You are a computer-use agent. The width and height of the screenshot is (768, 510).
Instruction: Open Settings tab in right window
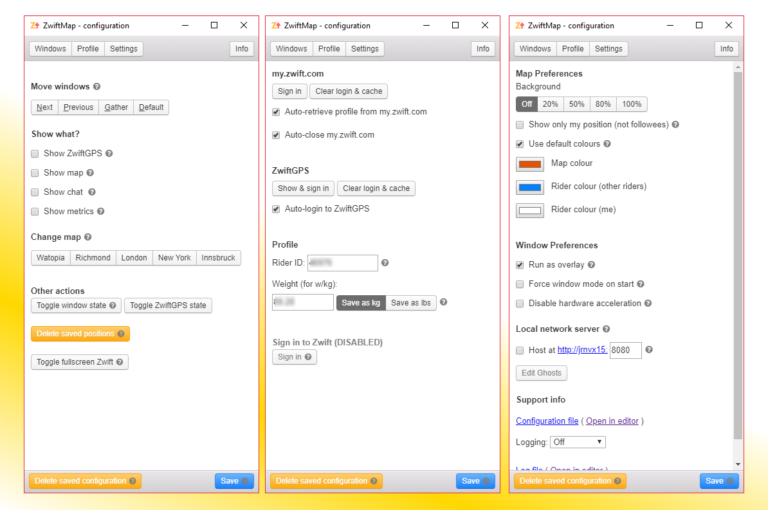(608, 49)
